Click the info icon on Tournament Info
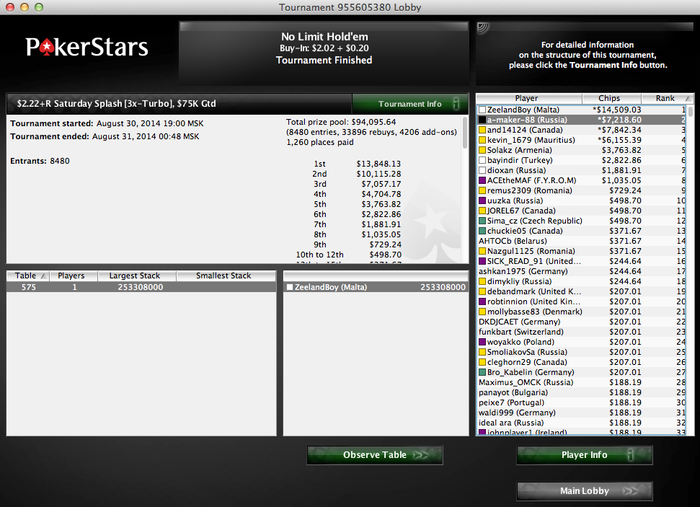 point(456,104)
